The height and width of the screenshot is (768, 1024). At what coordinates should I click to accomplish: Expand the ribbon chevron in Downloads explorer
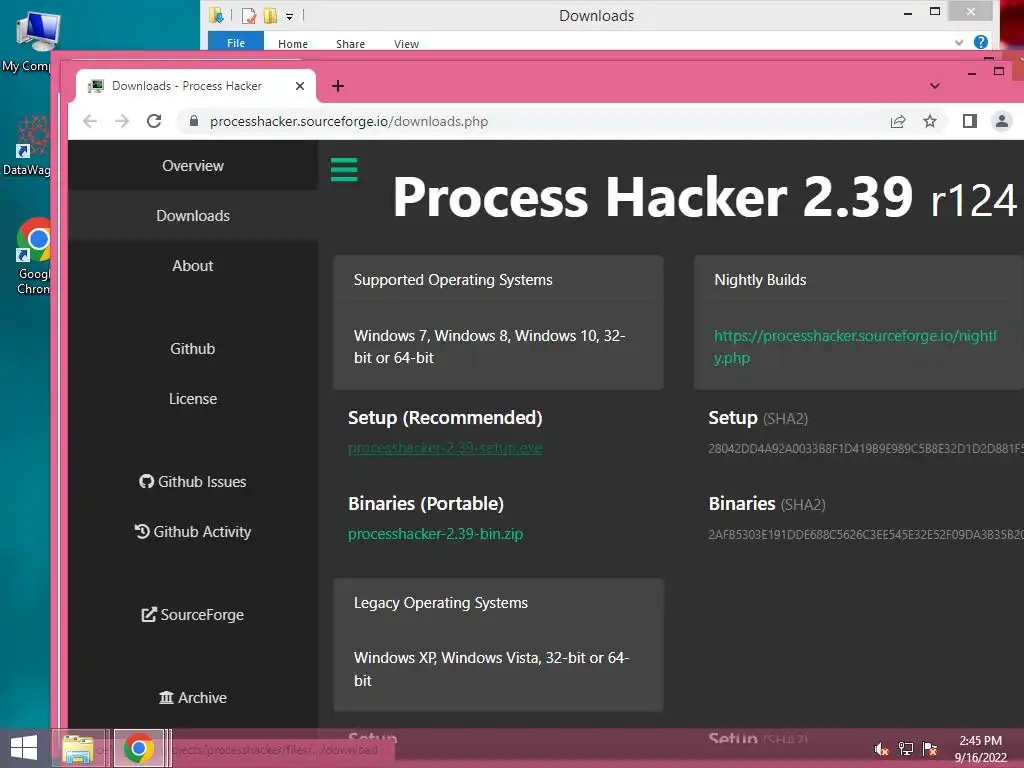[959, 42]
